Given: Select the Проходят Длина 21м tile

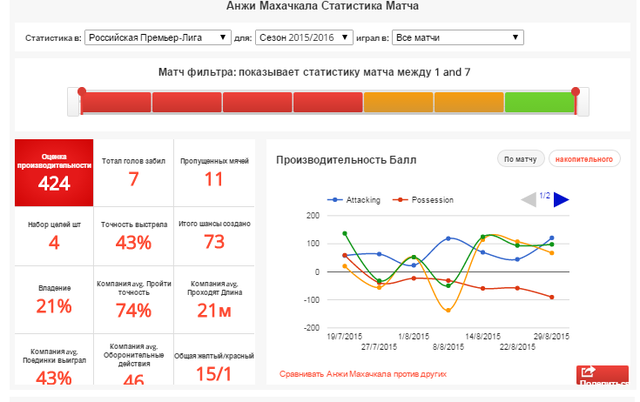Looking at the screenshot, I should coord(214,300).
